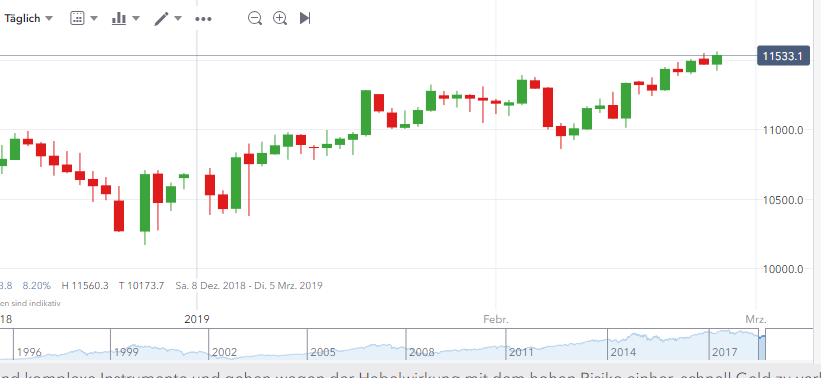821x378 pixels.
Task: Click the 10500.0 price axis label
Action: point(783,200)
